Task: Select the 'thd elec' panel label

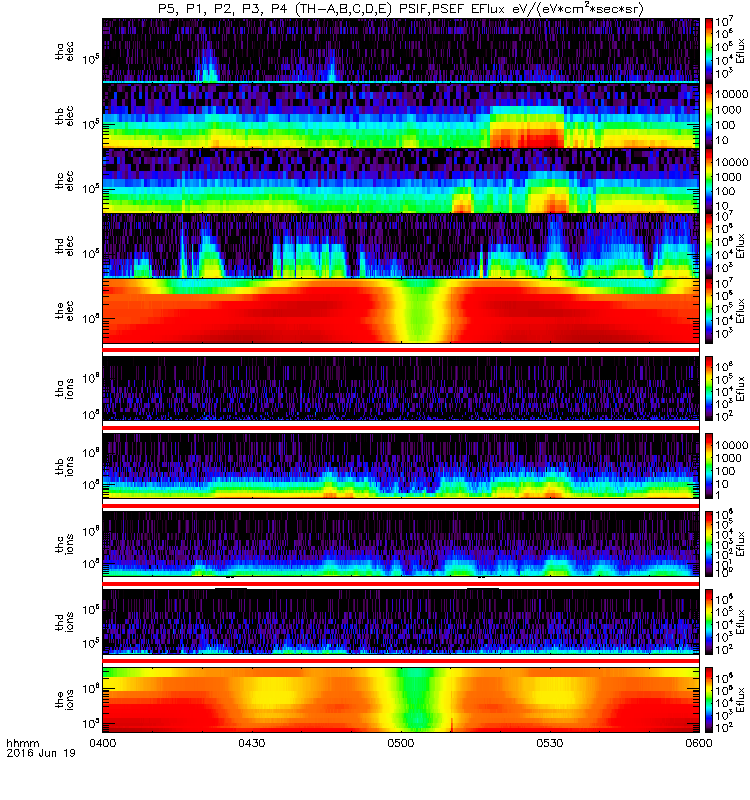Action: pos(64,245)
